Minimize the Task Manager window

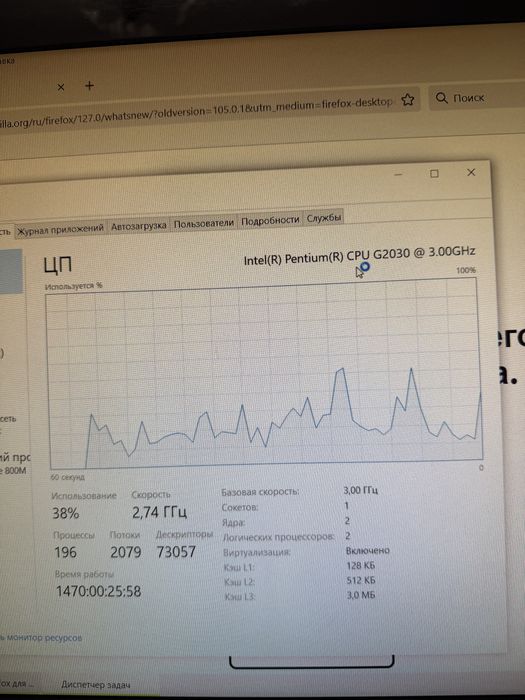(x=398, y=174)
